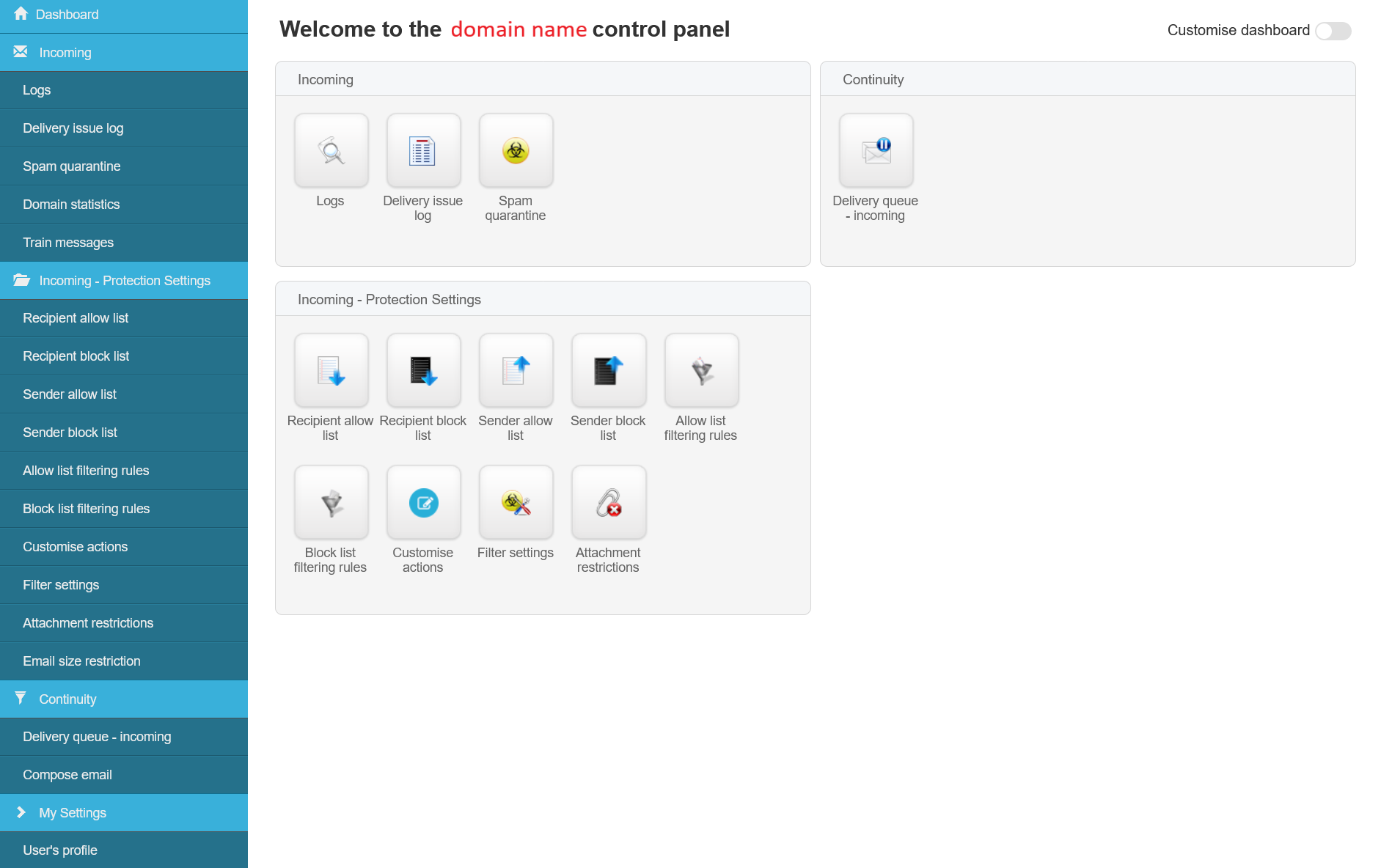Open the Attachment restrictions tile icon
This screenshot has width=1392, height=868.
click(608, 502)
